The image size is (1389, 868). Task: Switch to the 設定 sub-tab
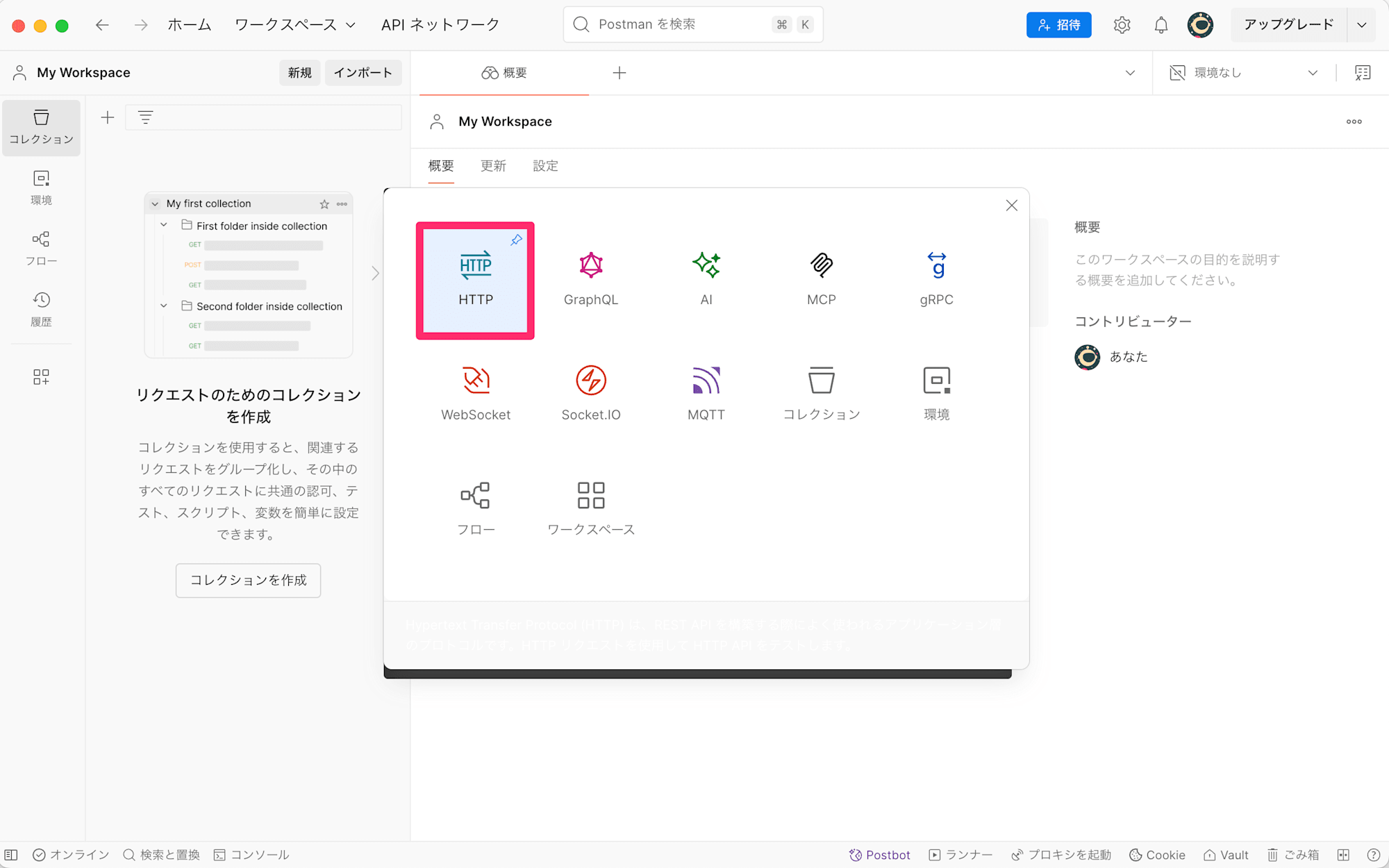545,166
